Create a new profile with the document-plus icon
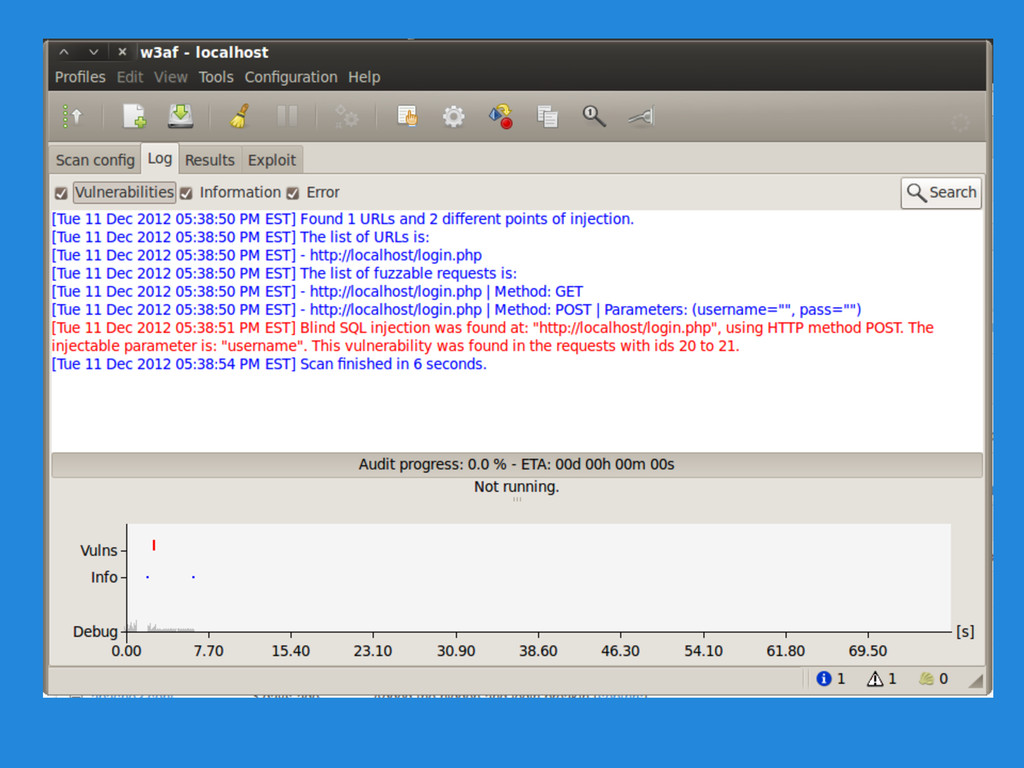1024x768 pixels. coord(135,117)
